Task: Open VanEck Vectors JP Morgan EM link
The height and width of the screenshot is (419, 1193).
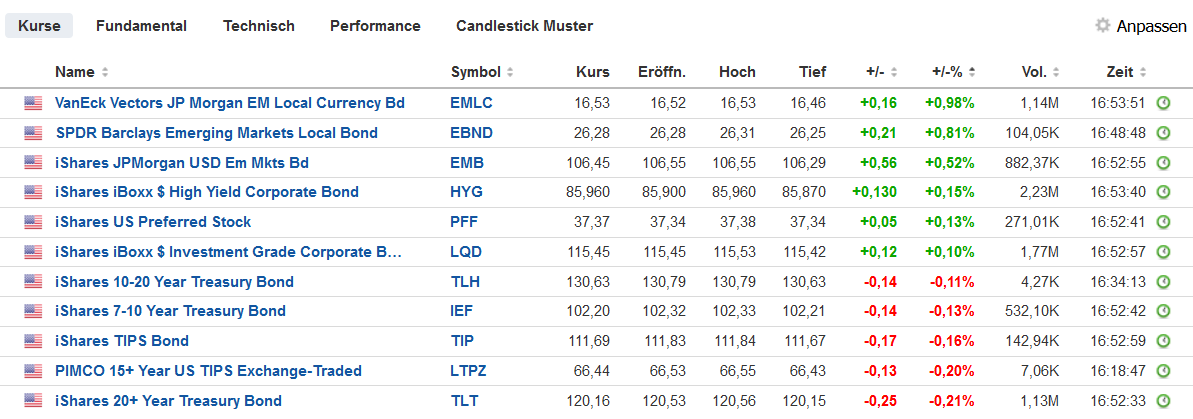Action: coord(230,103)
